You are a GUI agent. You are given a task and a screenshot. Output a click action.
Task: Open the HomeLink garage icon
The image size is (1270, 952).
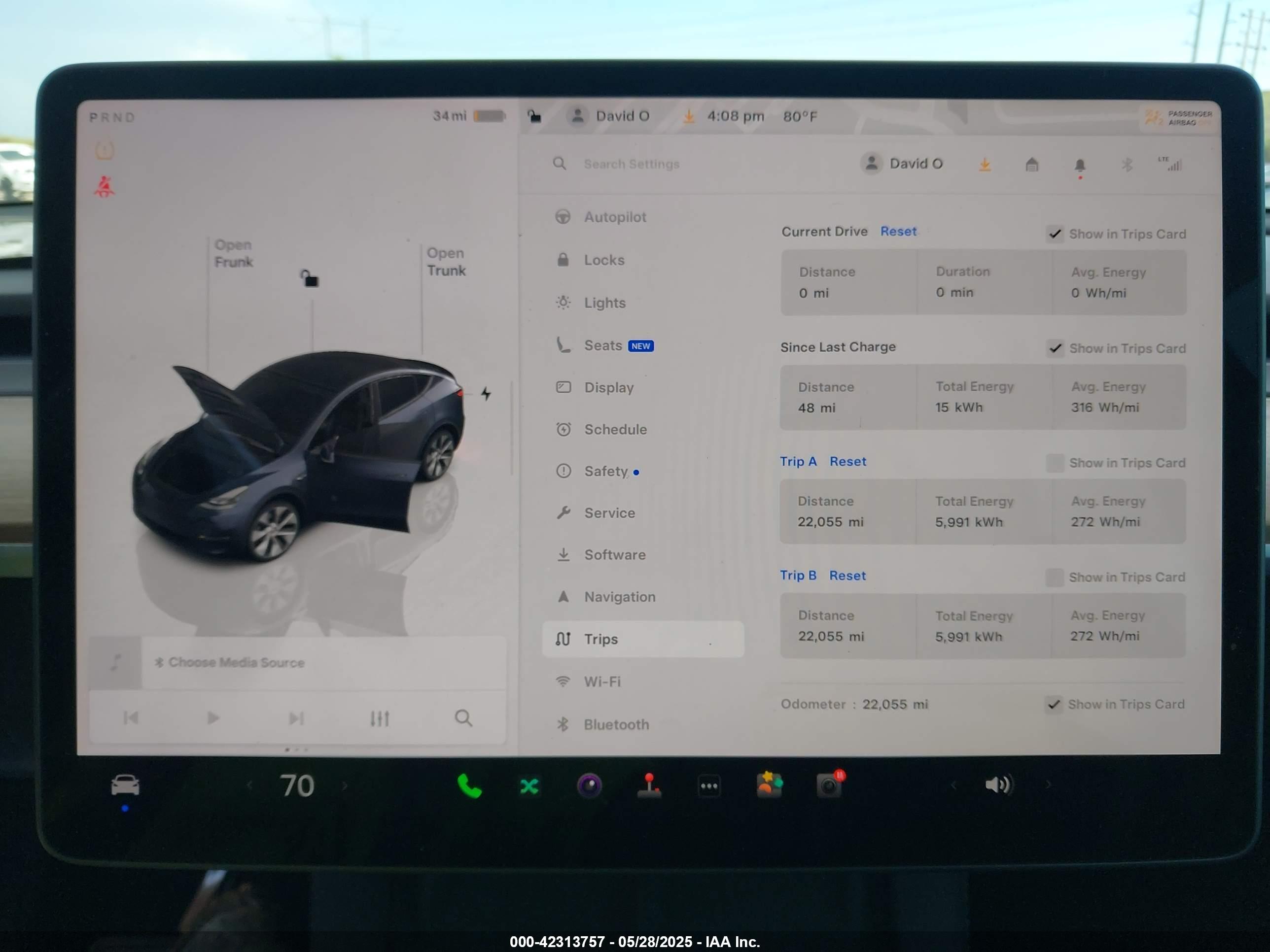click(x=1032, y=165)
